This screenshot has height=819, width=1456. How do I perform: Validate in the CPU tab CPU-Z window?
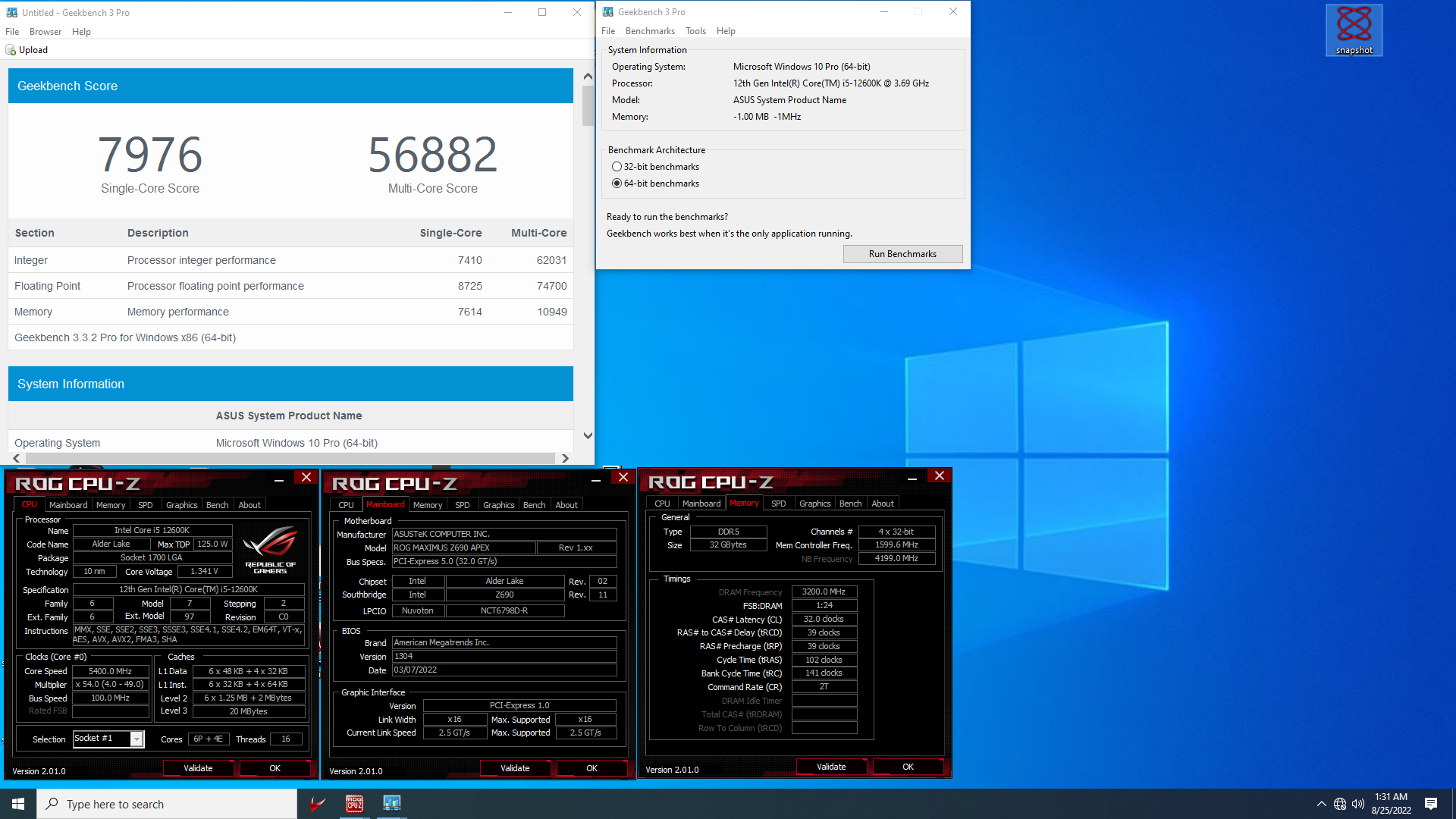[x=198, y=768]
